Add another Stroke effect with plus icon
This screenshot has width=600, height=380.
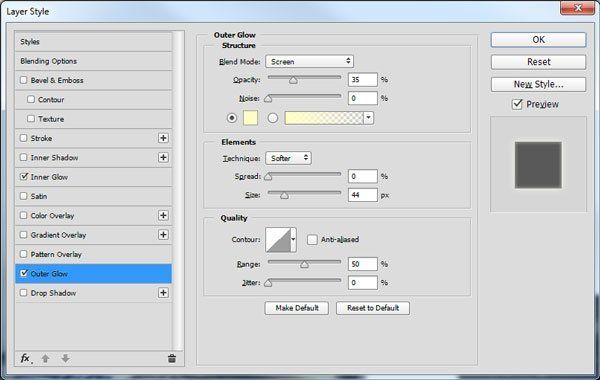coord(163,138)
